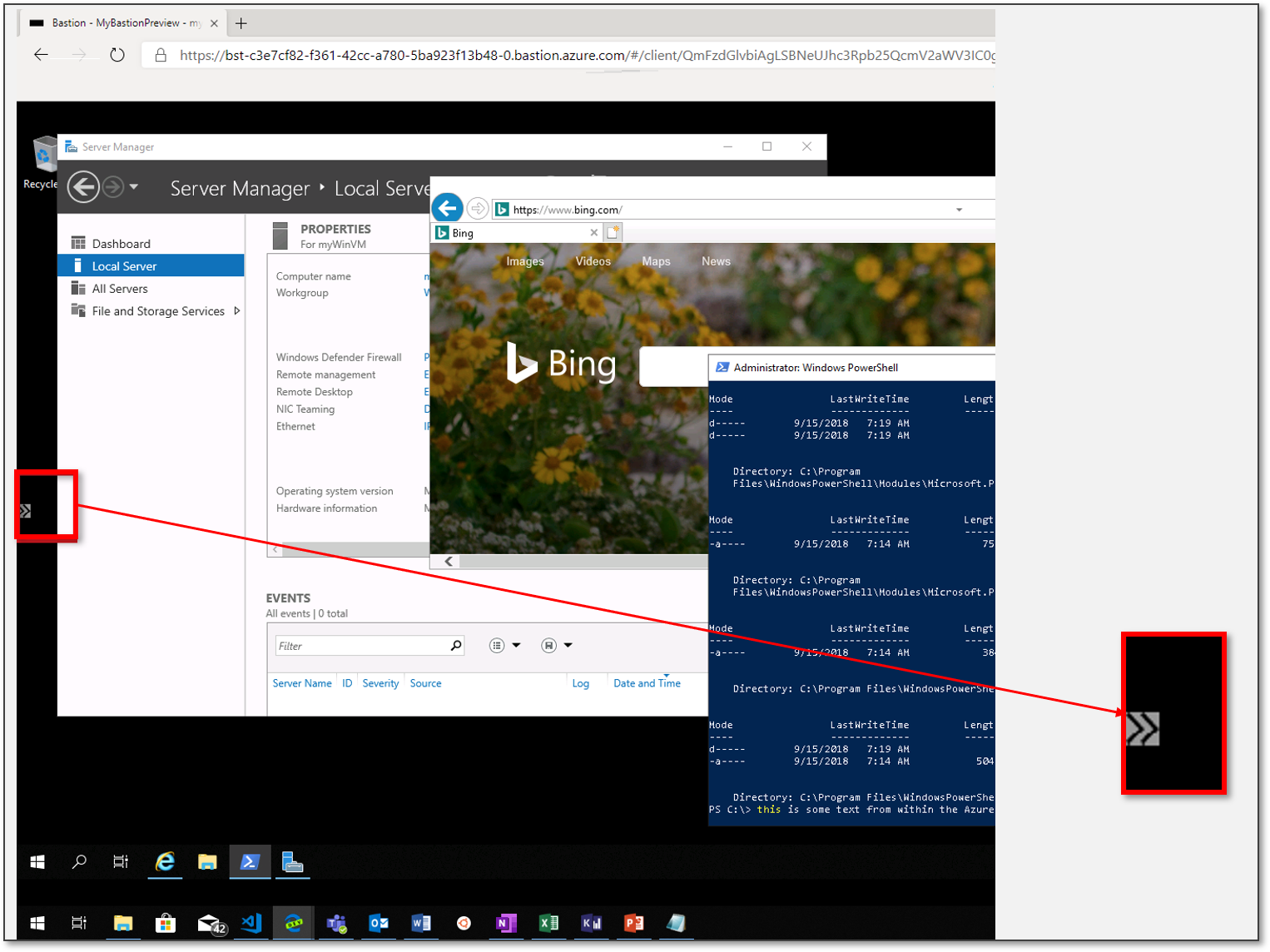Open IE address bar dropdown arrow
Image resolution: width=1270 pixels, height=952 pixels.
(x=959, y=210)
